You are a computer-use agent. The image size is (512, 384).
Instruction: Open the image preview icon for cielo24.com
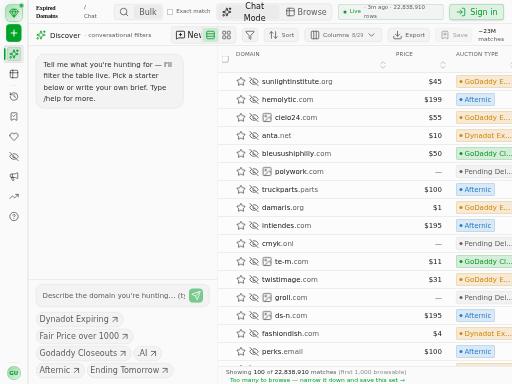coord(267,118)
